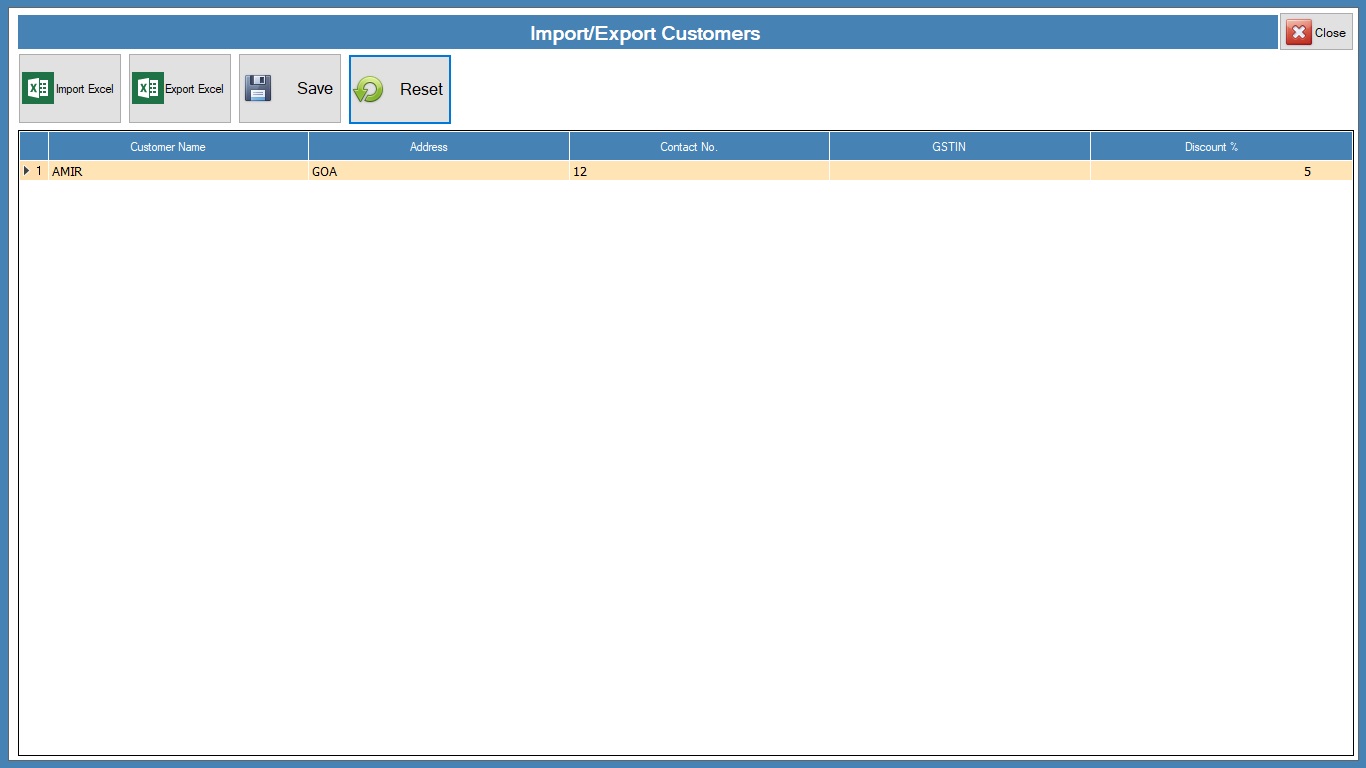Select the AMIR customer name cell
Screen dimensions: 1366x768
(178, 172)
